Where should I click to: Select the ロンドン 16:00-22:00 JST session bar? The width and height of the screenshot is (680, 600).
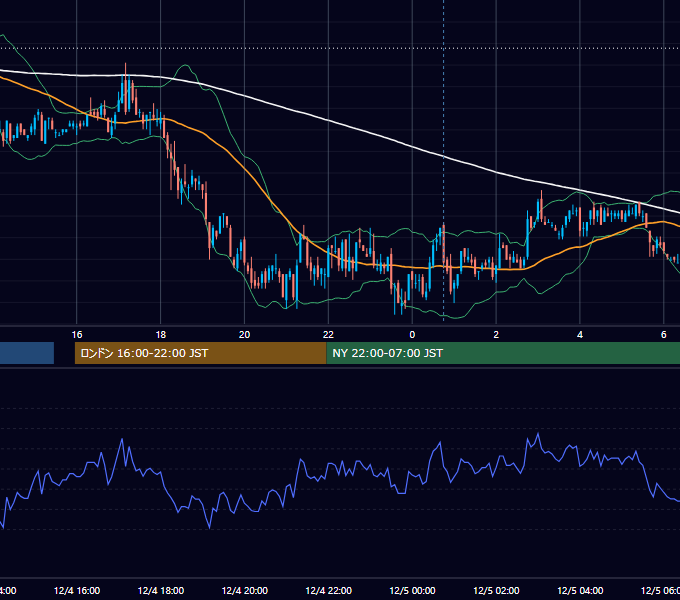[200, 353]
